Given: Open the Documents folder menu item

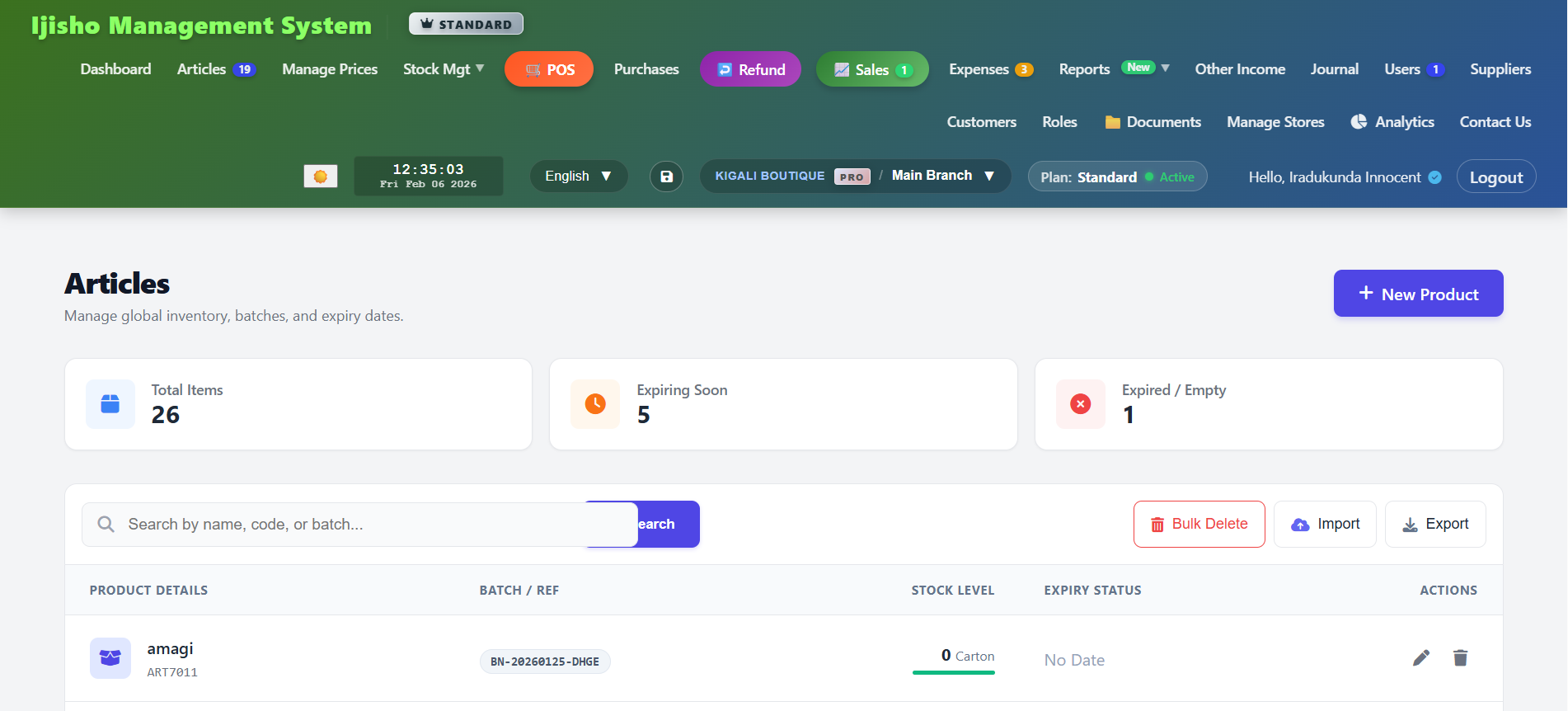Looking at the screenshot, I should click(1153, 122).
